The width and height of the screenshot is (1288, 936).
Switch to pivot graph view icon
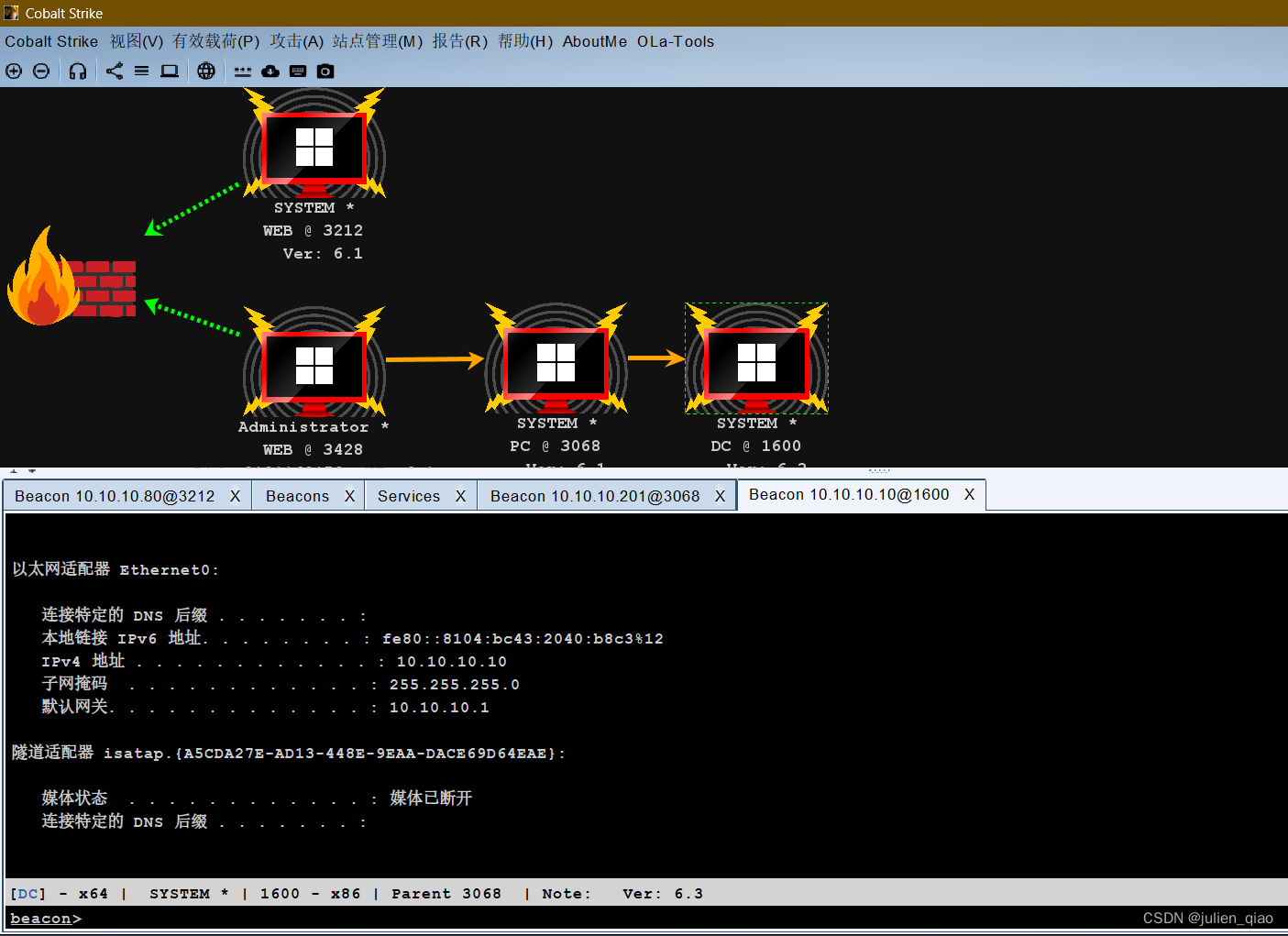tap(115, 71)
